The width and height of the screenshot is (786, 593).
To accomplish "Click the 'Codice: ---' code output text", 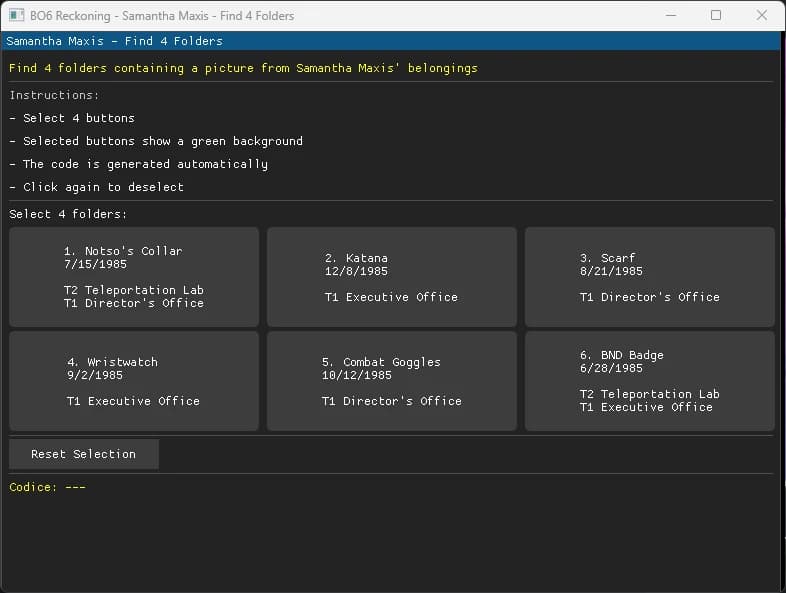I will pos(48,487).
